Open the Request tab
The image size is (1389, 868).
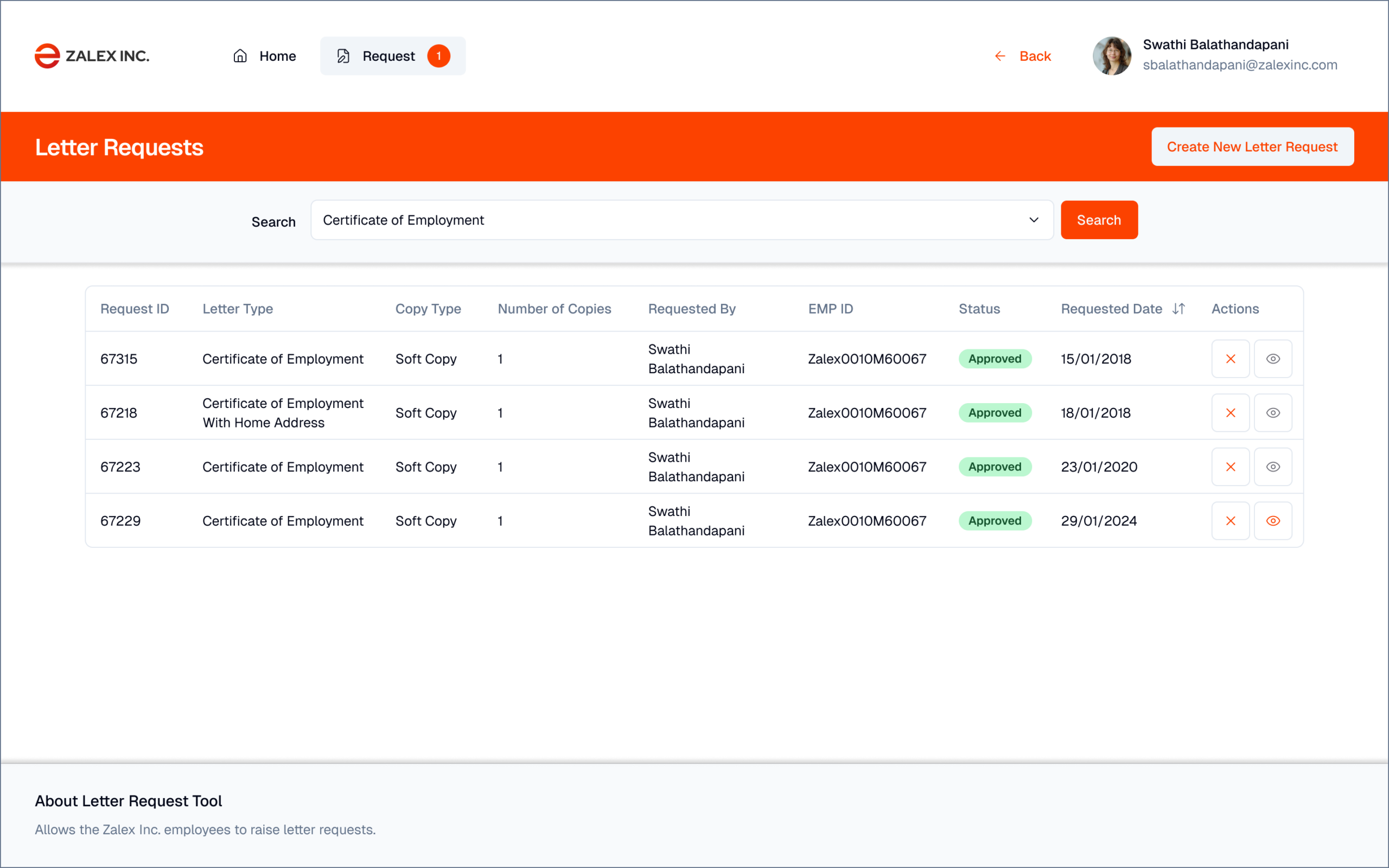393,56
